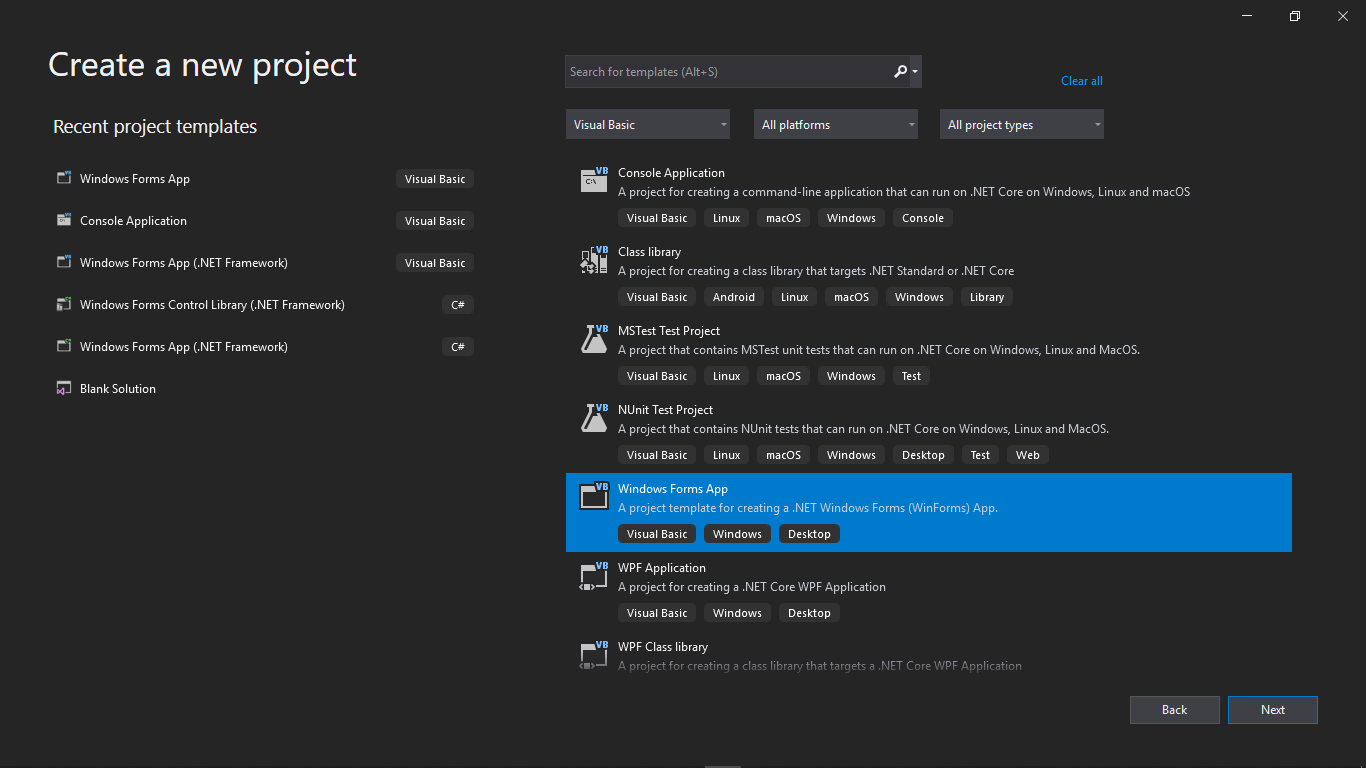
Task: Select the MSTest Test Project template title
Action: click(669, 331)
